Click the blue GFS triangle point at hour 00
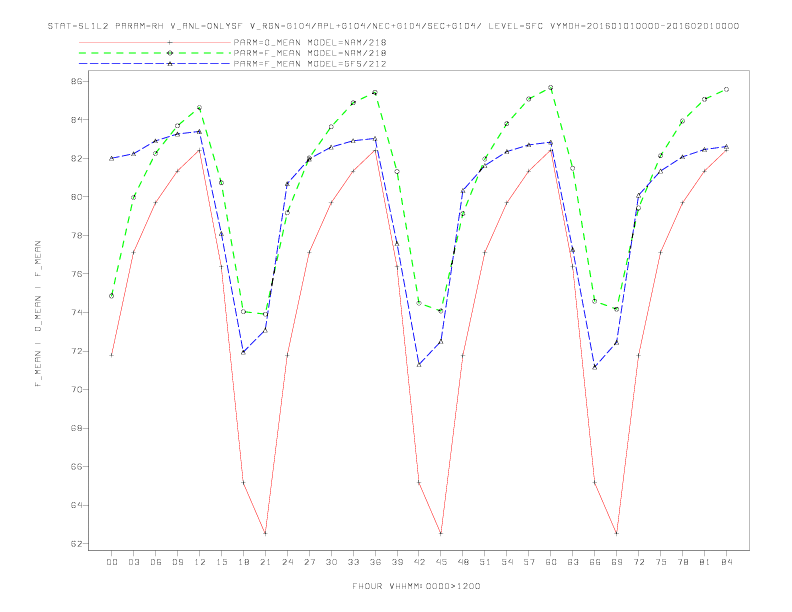Screen dimensions: 792x612 click(x=112, y=159)
